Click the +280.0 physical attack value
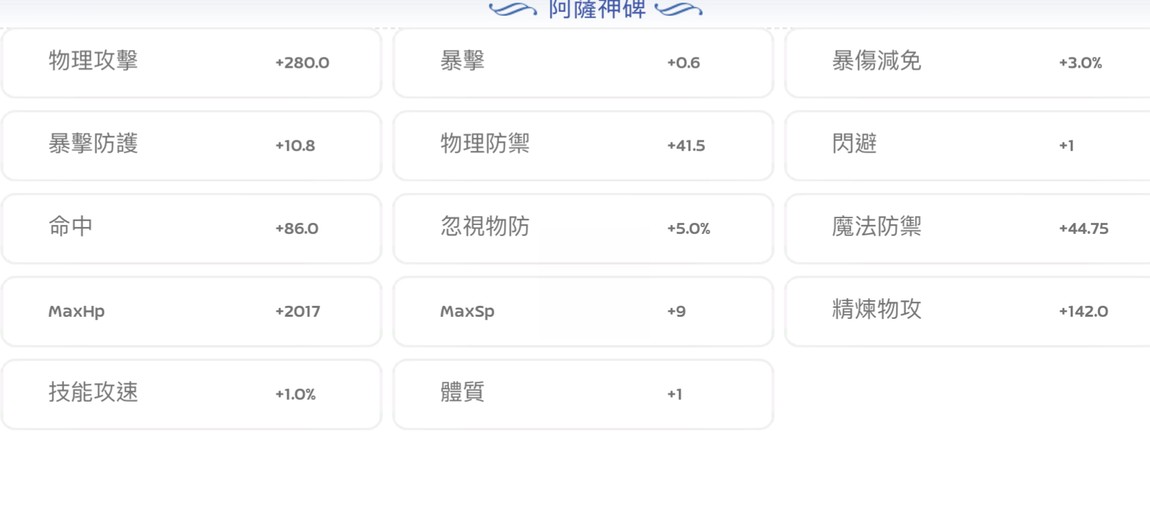Screen dimensions: 1150x511 tap(302, 63)
